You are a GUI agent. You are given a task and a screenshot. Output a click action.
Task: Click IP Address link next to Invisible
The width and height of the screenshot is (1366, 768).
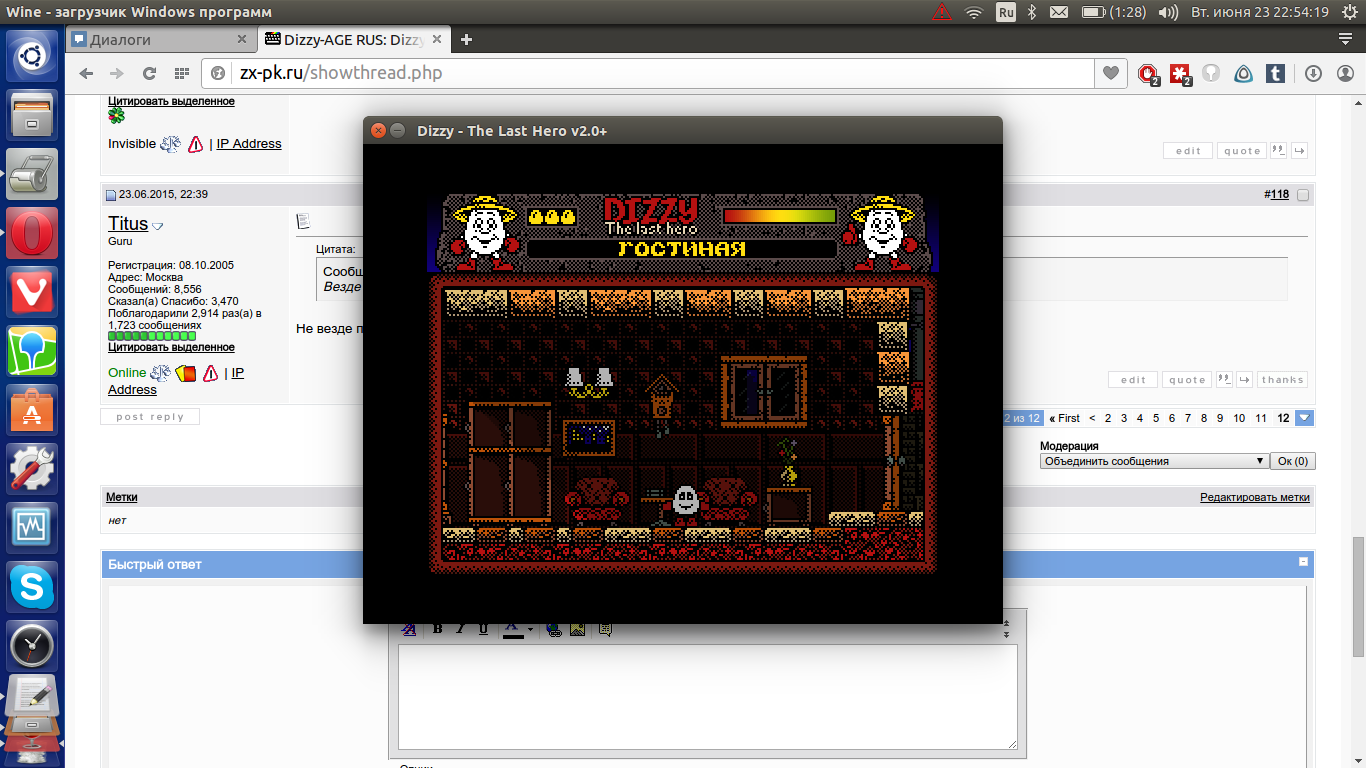tap(249, 144)
